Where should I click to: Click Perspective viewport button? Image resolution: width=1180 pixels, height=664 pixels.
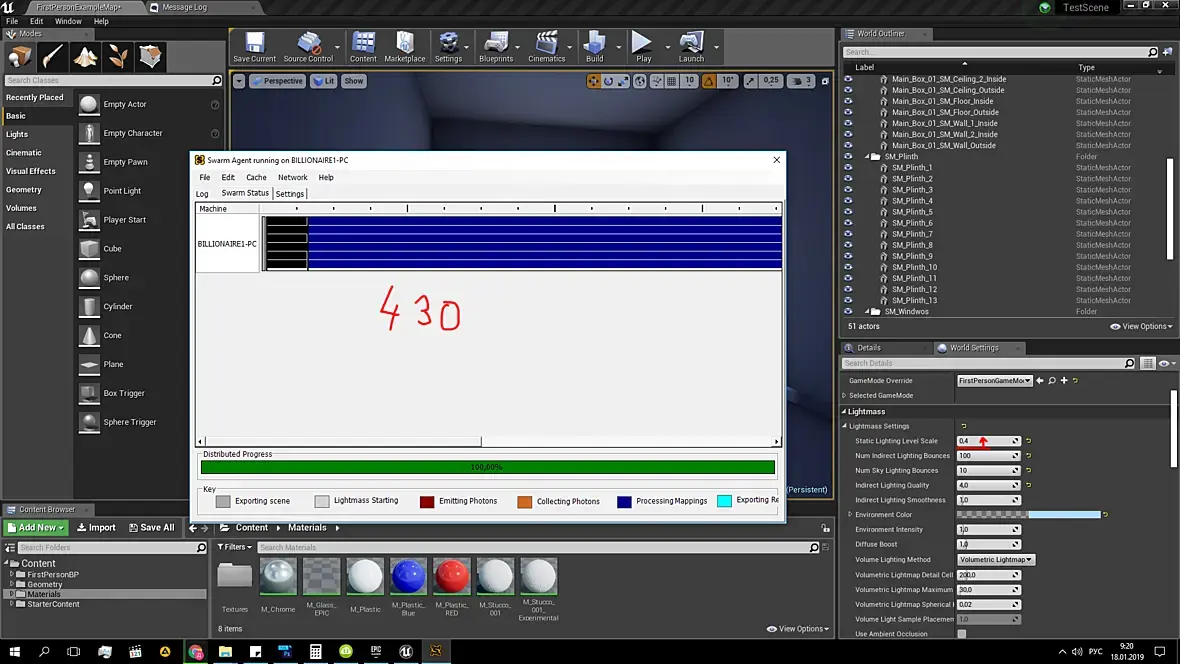[277, 81]
